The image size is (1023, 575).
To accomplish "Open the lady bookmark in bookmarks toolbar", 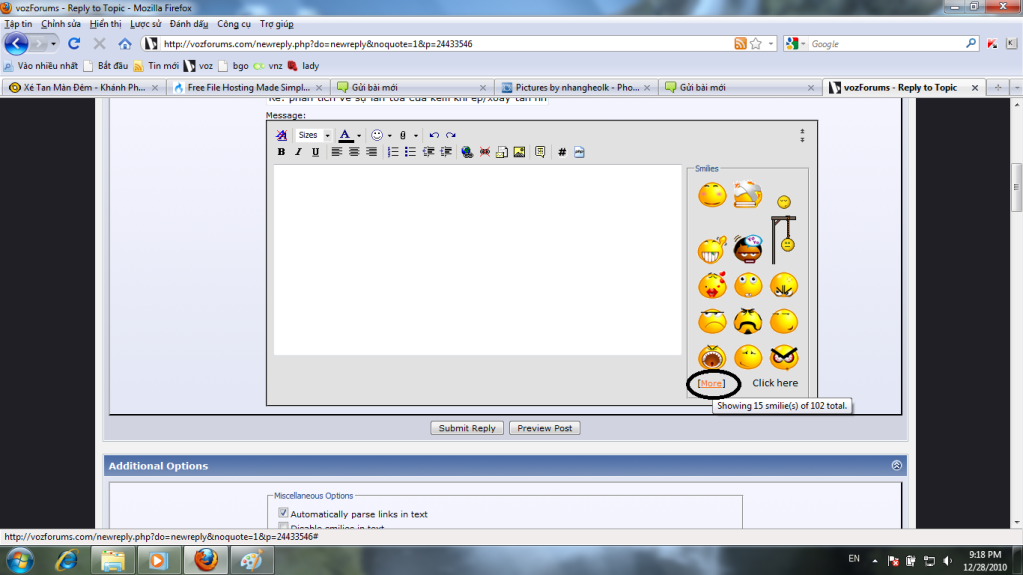I will coord(303,66).
